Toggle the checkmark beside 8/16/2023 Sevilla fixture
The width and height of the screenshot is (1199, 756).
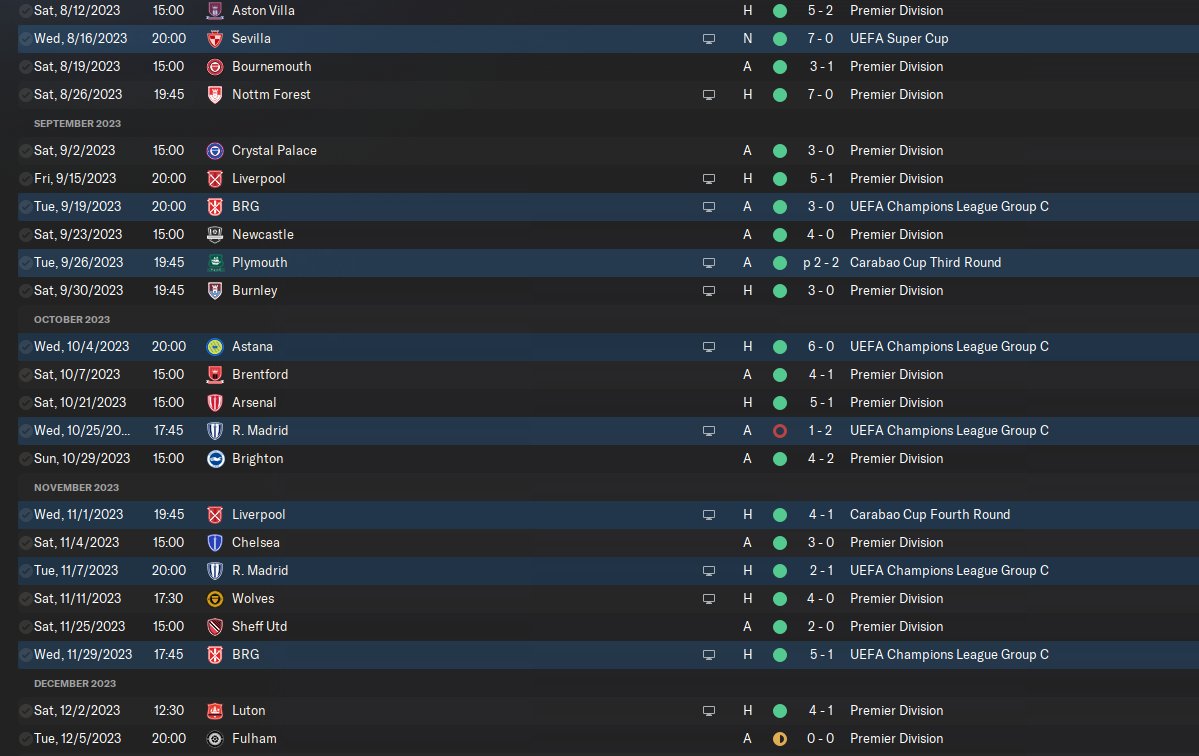coord(24,39)
